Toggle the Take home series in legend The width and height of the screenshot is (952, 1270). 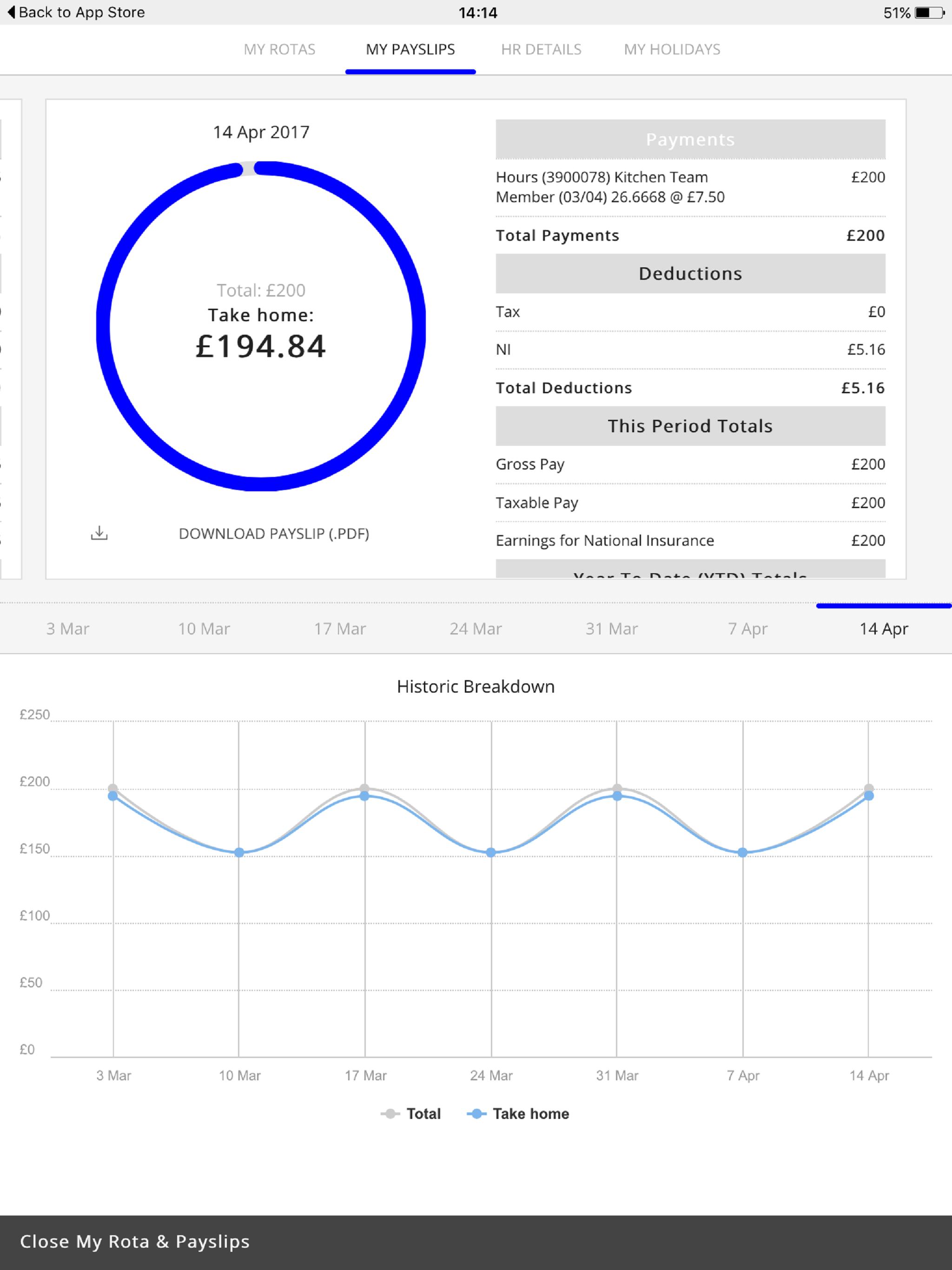coord(518,1113)
